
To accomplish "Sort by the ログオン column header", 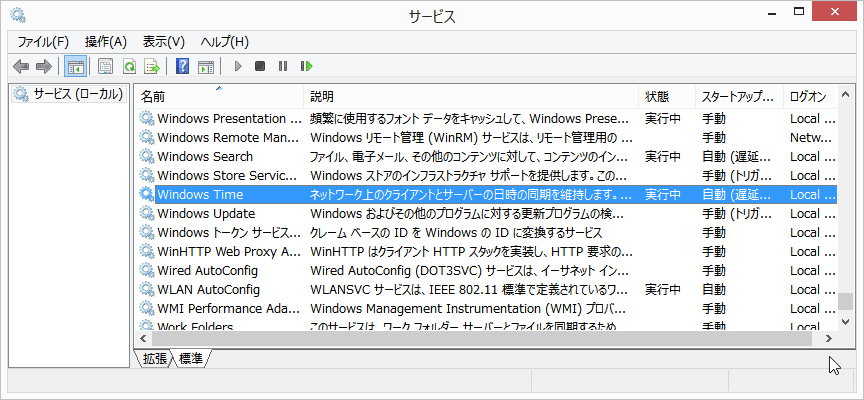I will [x=811, y=97].
